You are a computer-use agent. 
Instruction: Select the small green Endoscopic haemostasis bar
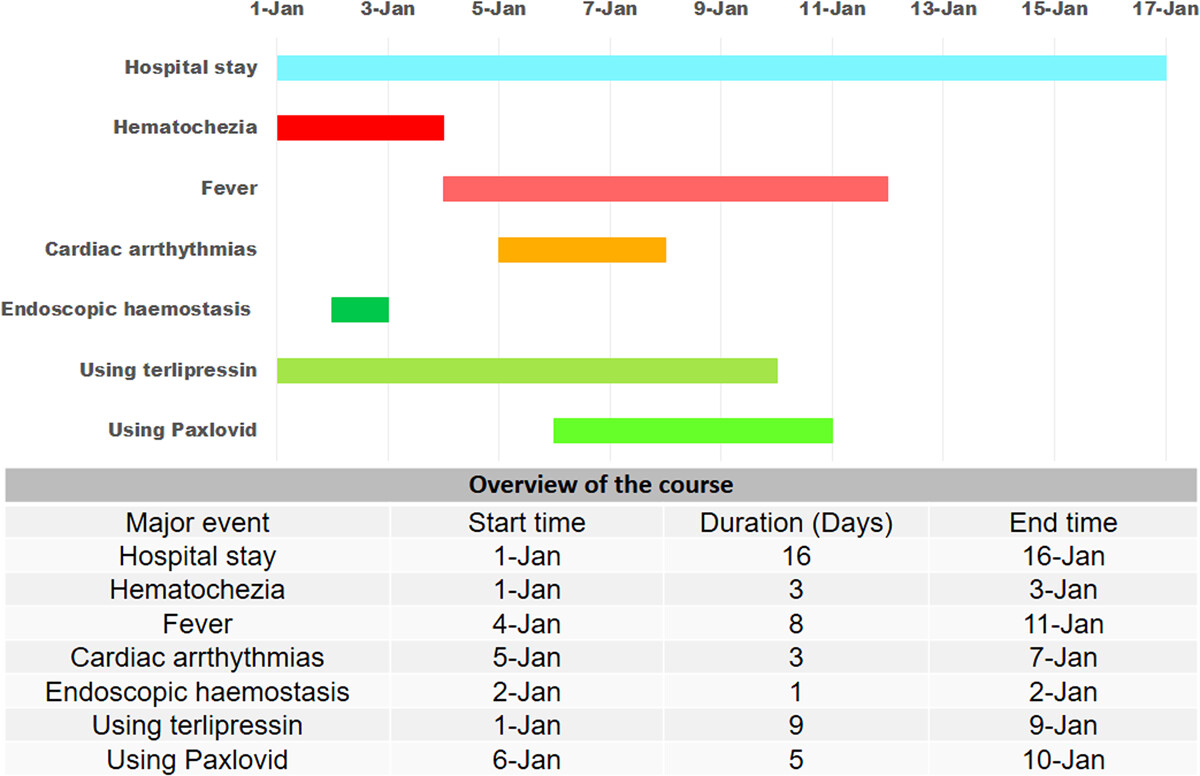pyautogui.click(x=360, y=309)
